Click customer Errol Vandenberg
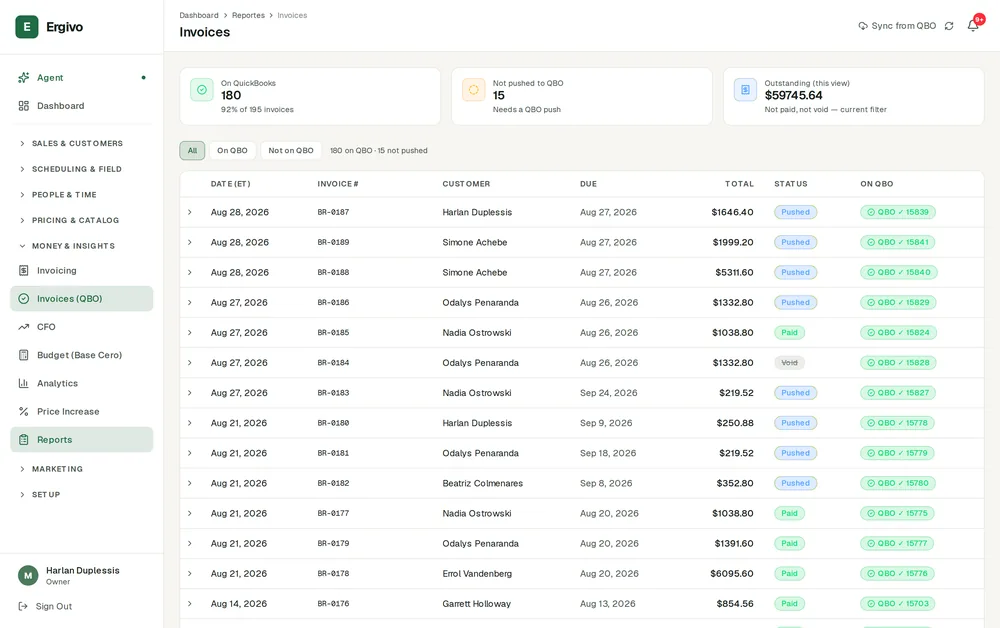This screenshot has height=628, width=1000. [477, 574]
